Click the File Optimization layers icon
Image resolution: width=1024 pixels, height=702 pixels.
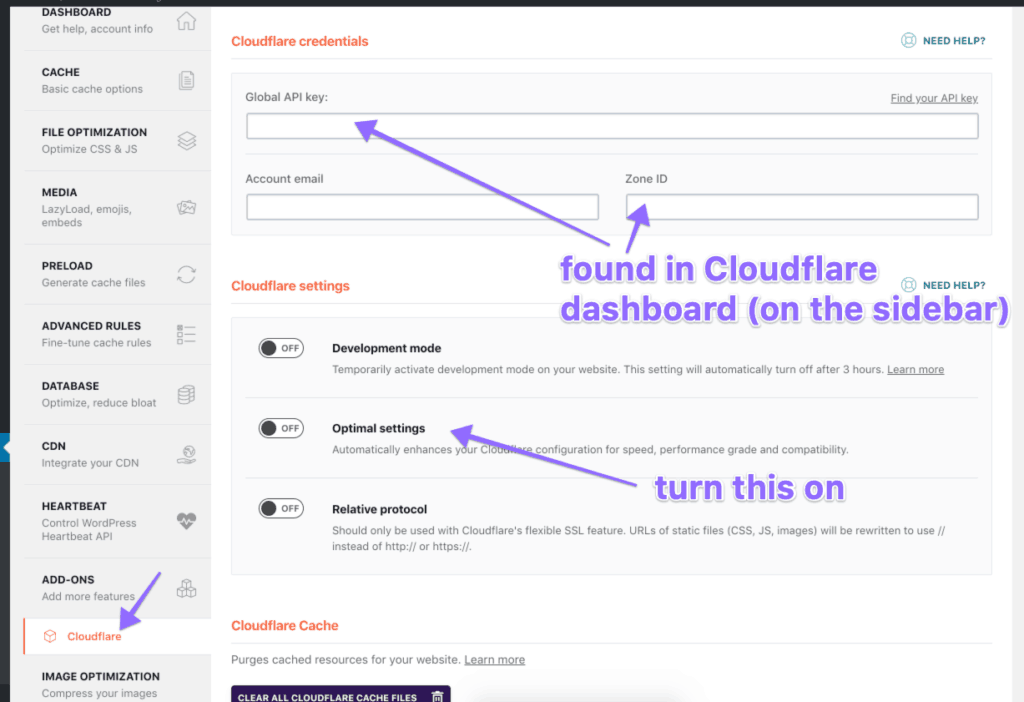coord(187,140)
